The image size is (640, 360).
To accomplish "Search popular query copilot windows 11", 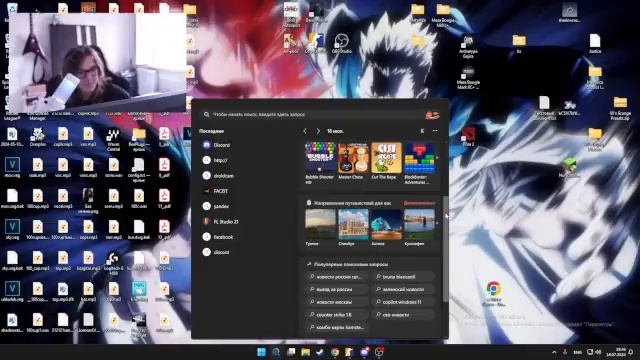I will (403, 302).
